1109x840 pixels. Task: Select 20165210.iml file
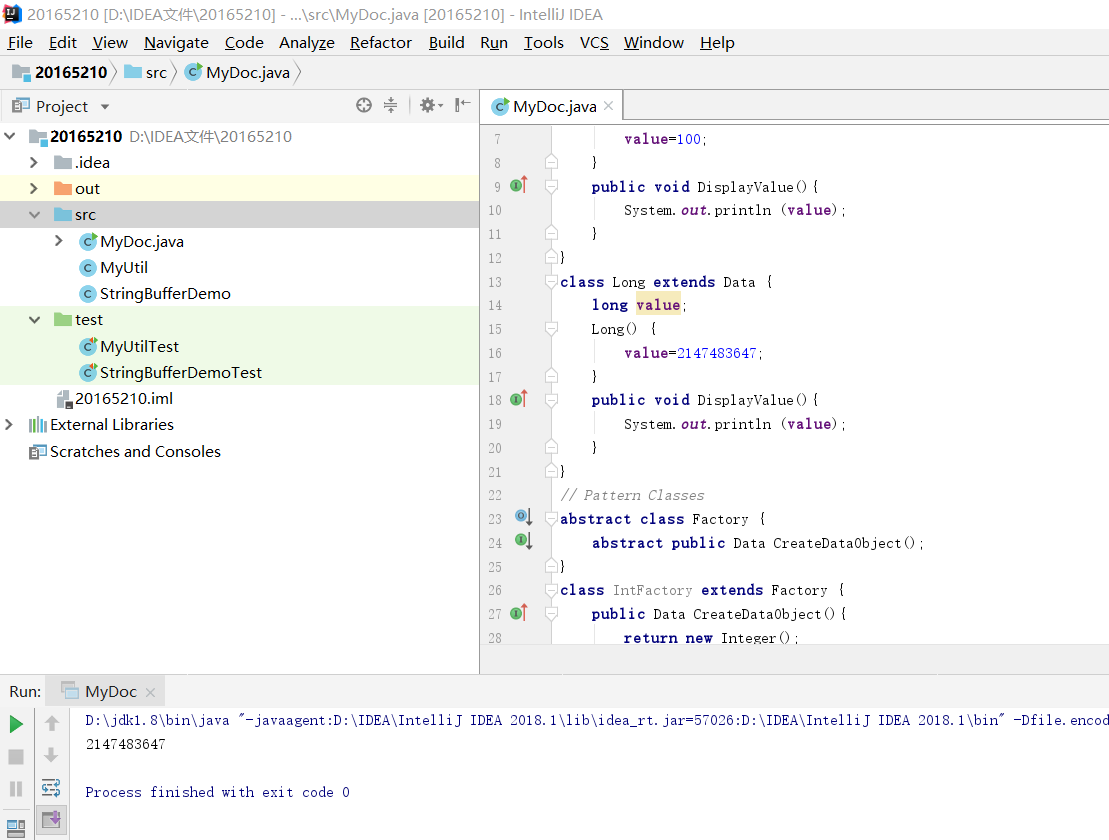pos(124,399)
